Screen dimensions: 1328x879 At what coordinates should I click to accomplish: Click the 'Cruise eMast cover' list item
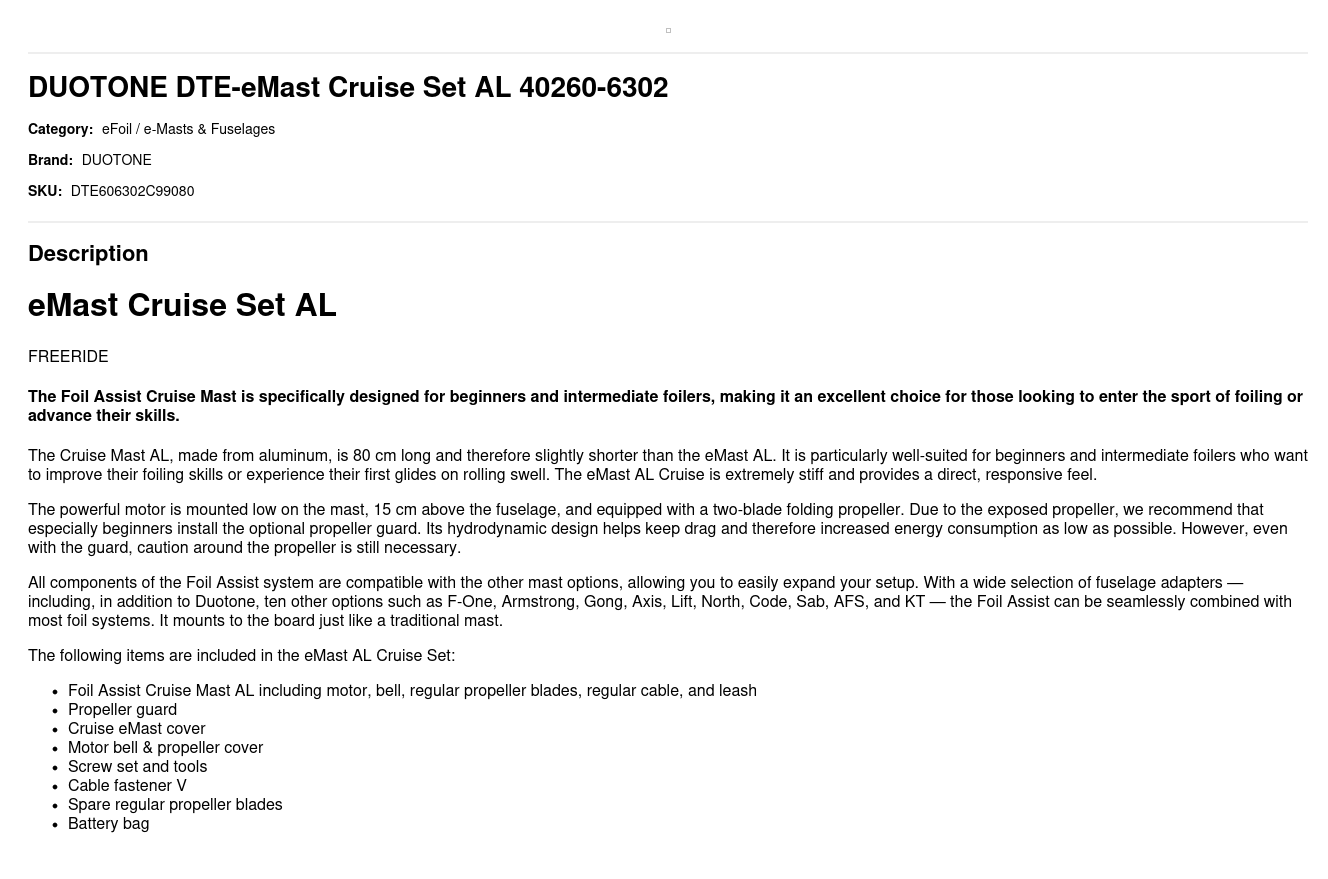(136, 729)
